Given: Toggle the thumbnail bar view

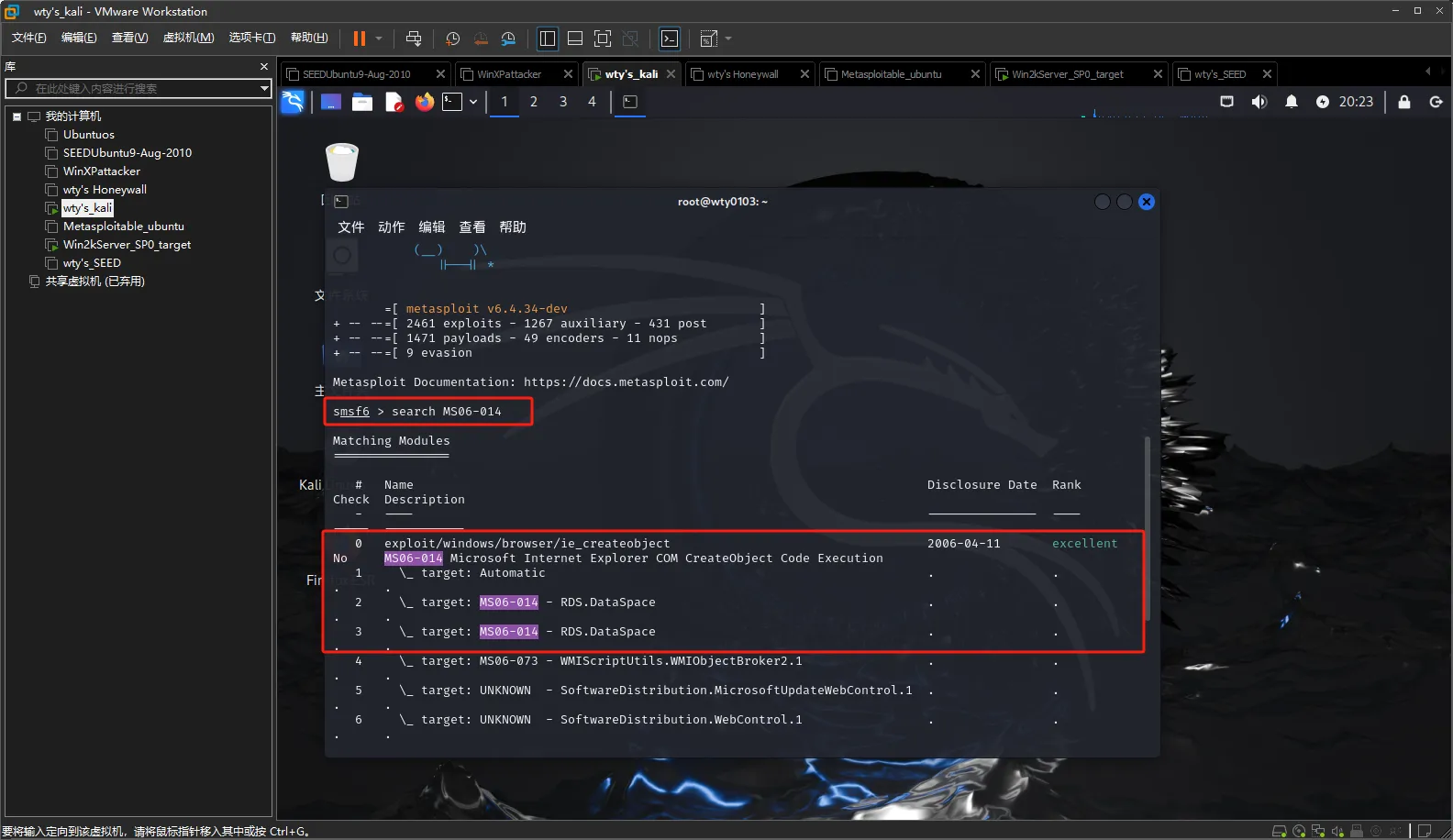Looking at the screenshot, I should (x=575, y=39).
